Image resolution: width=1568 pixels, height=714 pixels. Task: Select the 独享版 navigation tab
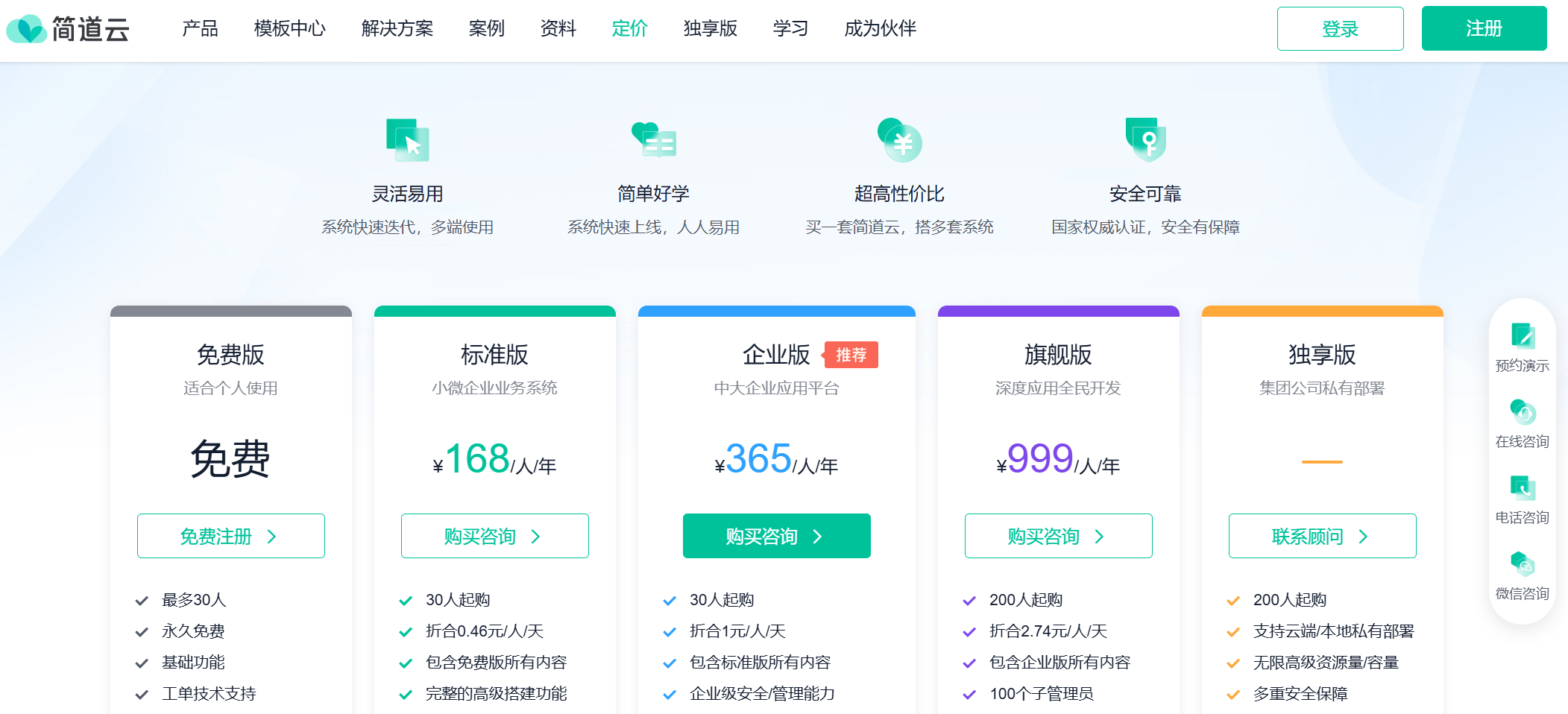[x=710, y=29]
